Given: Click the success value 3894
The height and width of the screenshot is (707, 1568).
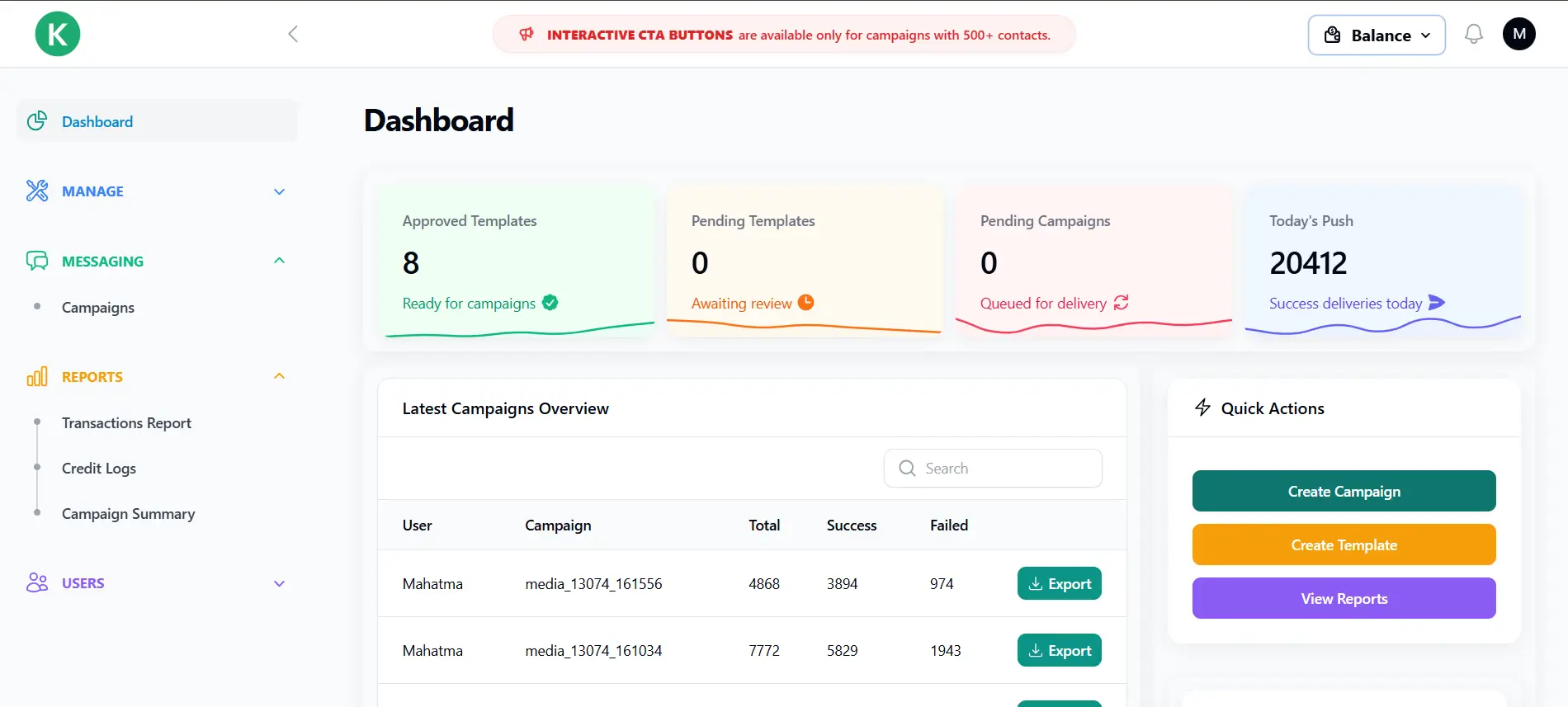Looking at the screenshot, I should [843, 583].
